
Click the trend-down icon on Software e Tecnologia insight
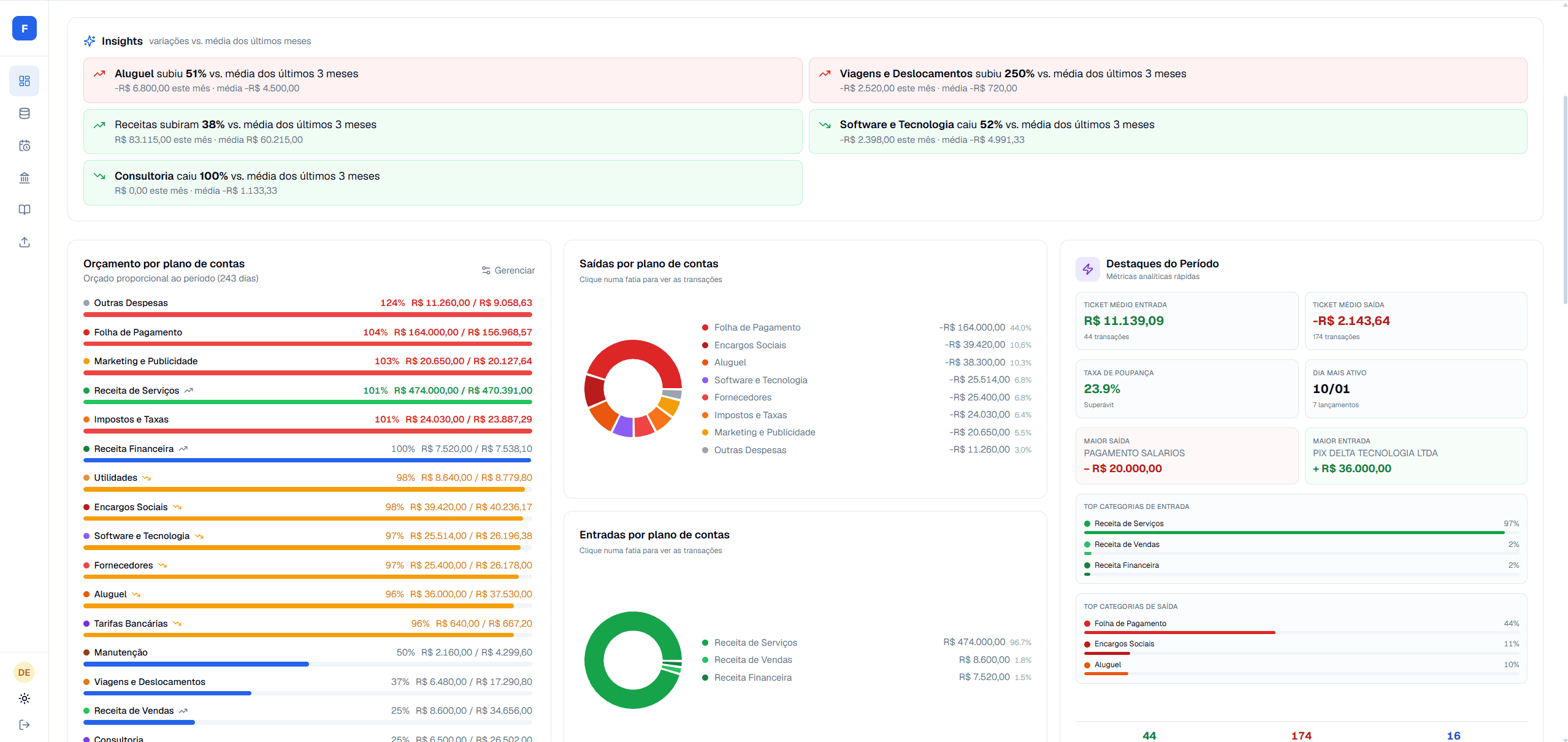tap(825, 125)
